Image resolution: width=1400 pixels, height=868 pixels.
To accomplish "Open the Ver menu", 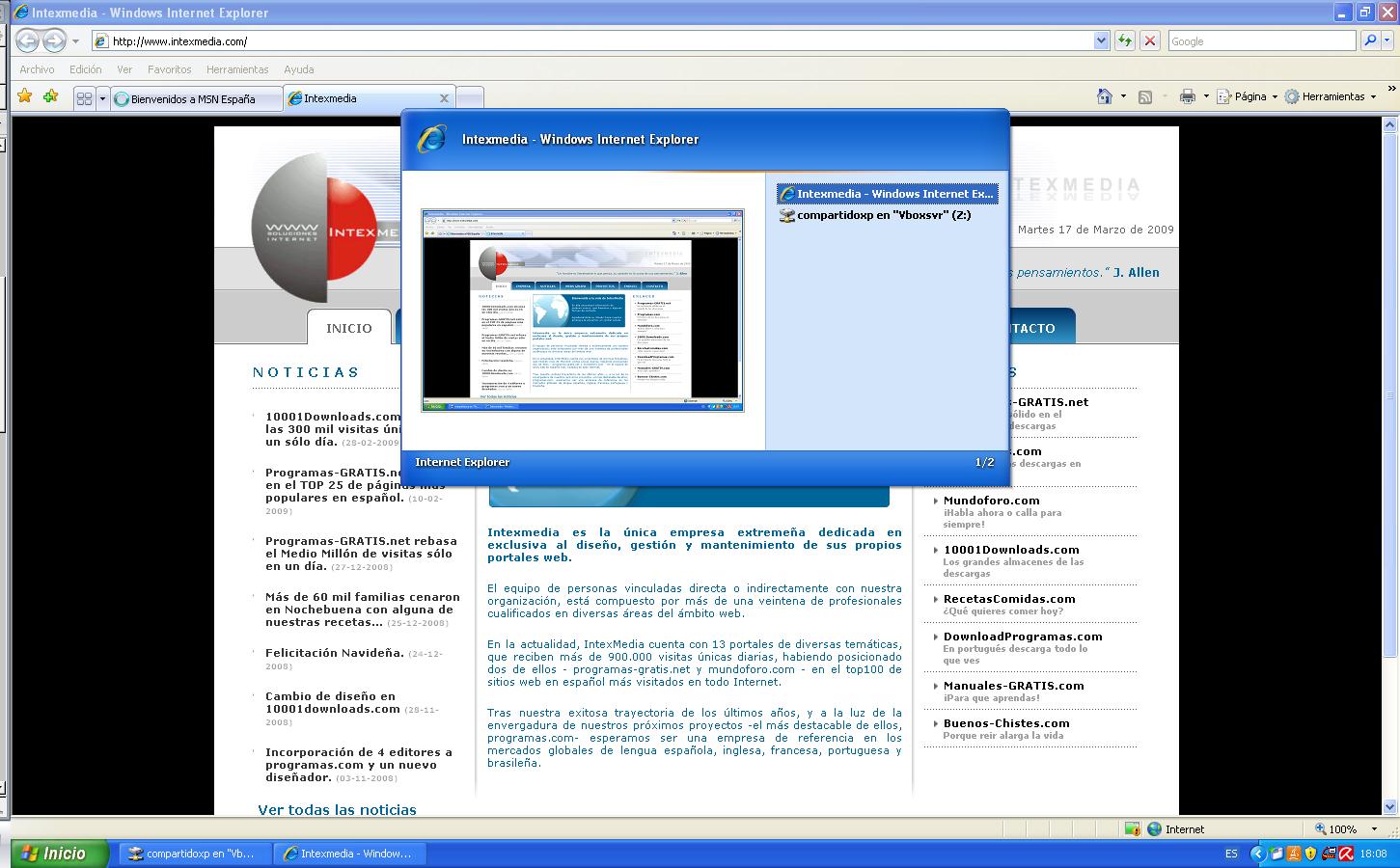I will tap(124, 69).
